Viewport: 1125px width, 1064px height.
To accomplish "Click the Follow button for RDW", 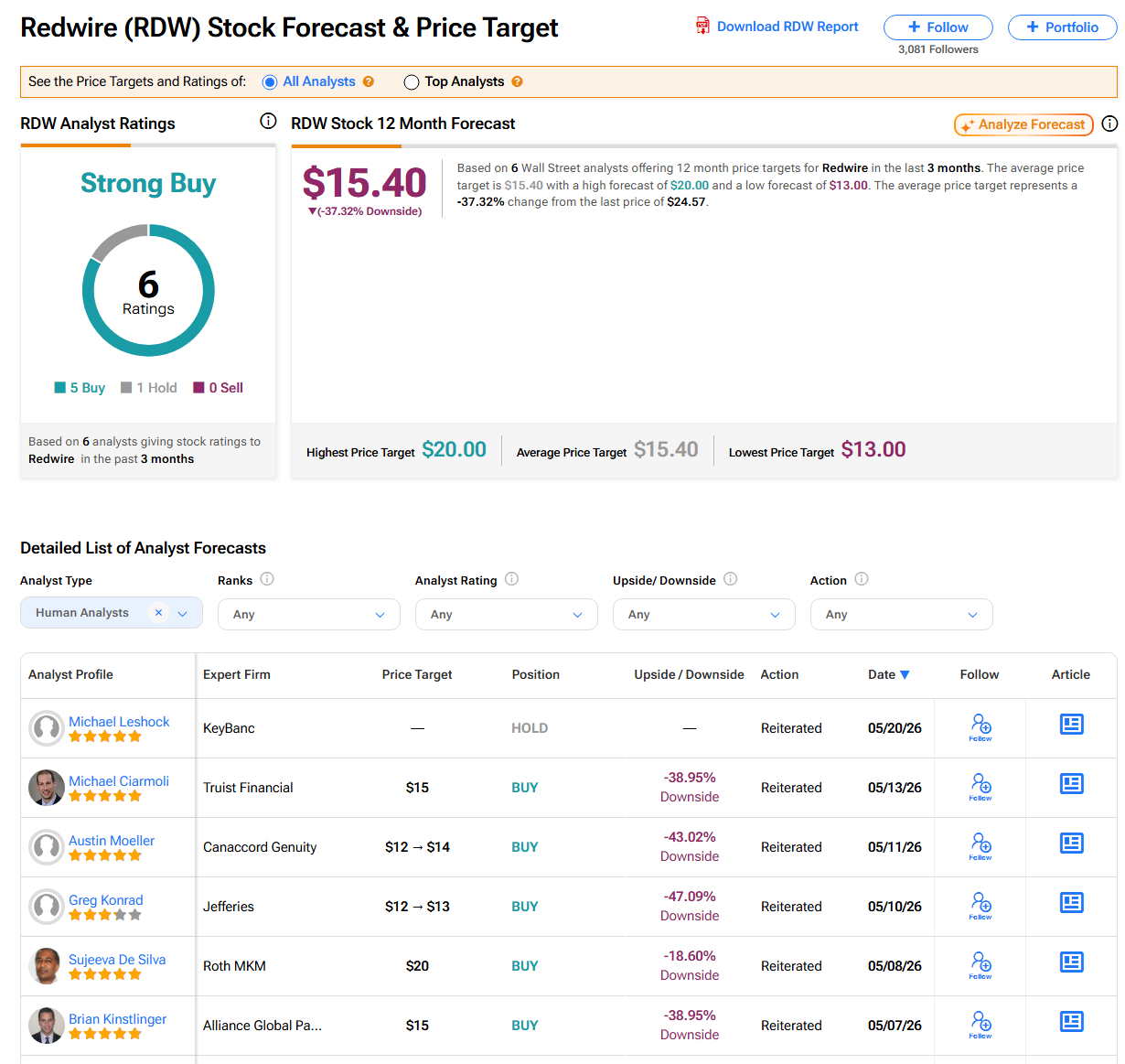I will 938,27.
